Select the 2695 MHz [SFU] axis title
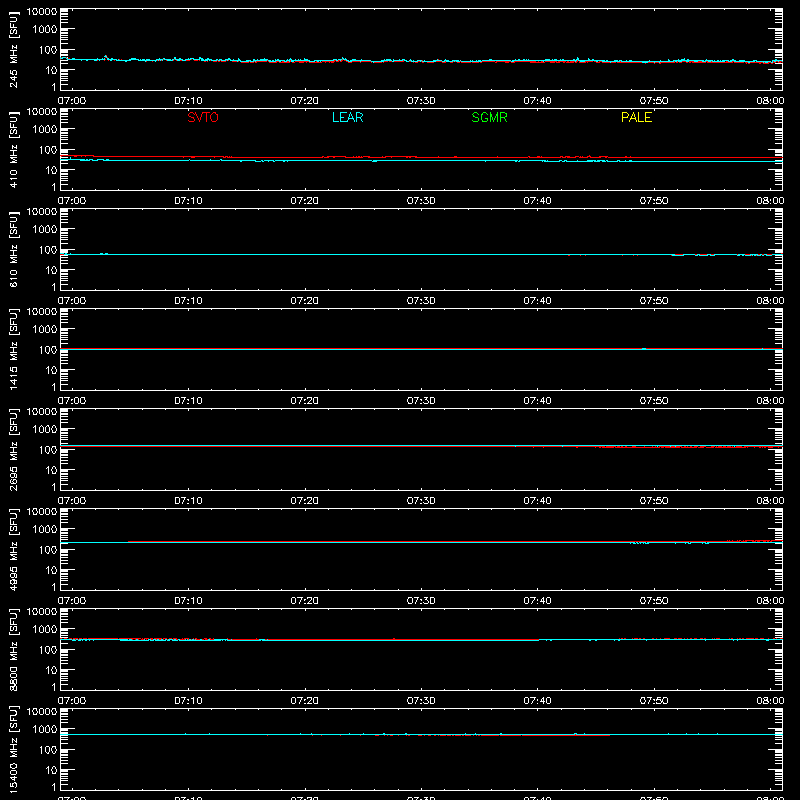This screenshot has height=800, width=800. click(13, 449)
